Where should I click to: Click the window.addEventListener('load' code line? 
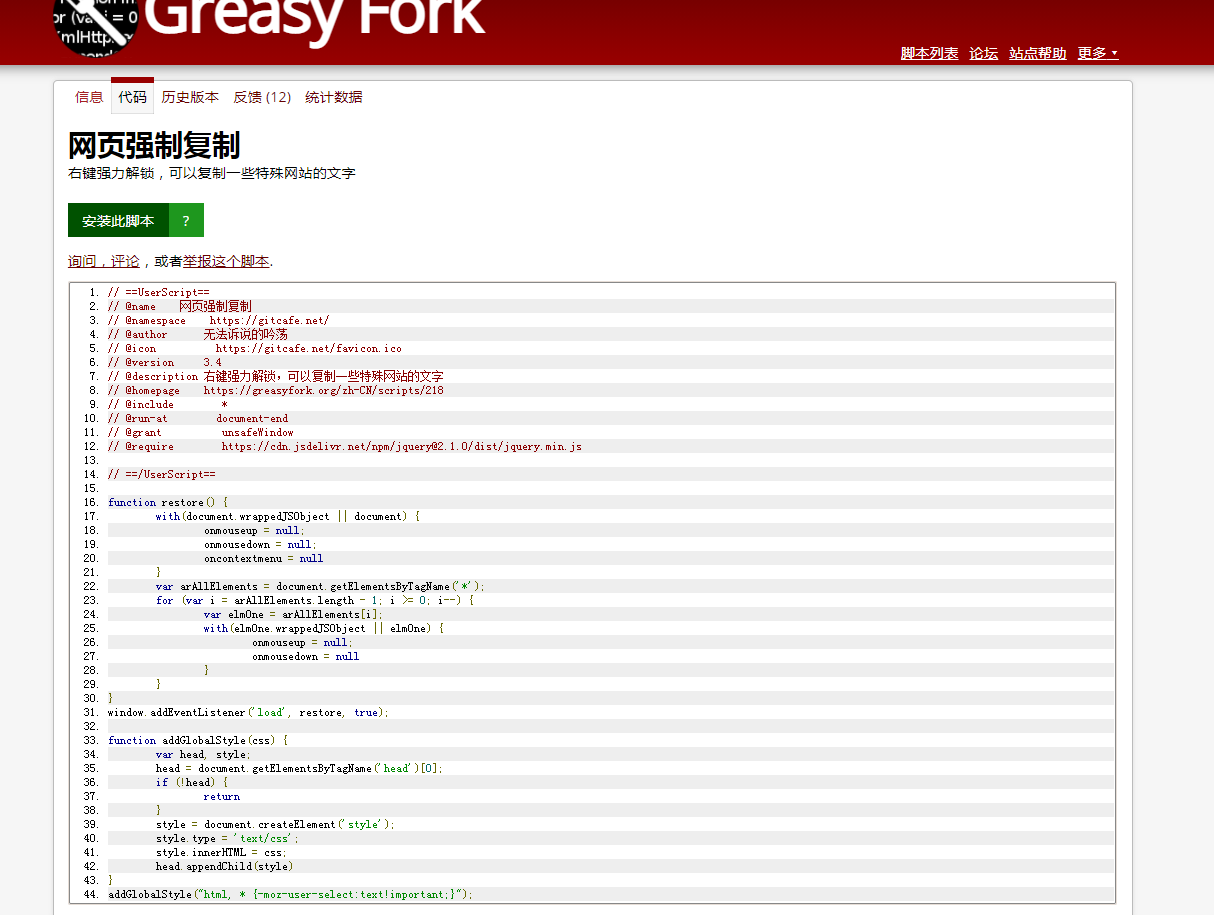click(x=248, y=712)
